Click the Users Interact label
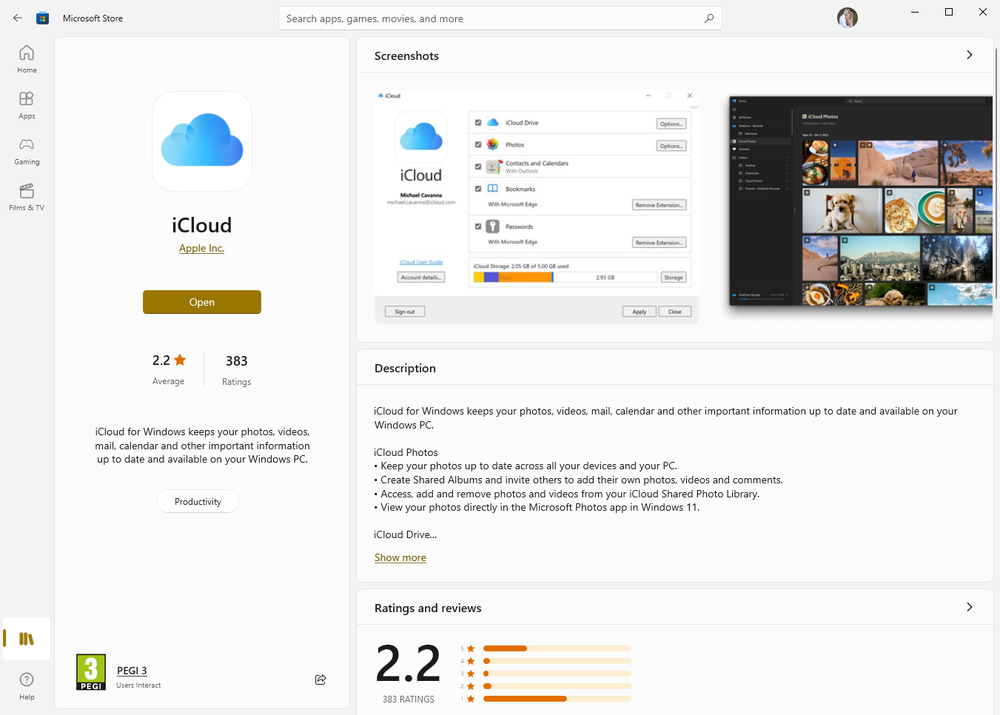 point(138,685)
